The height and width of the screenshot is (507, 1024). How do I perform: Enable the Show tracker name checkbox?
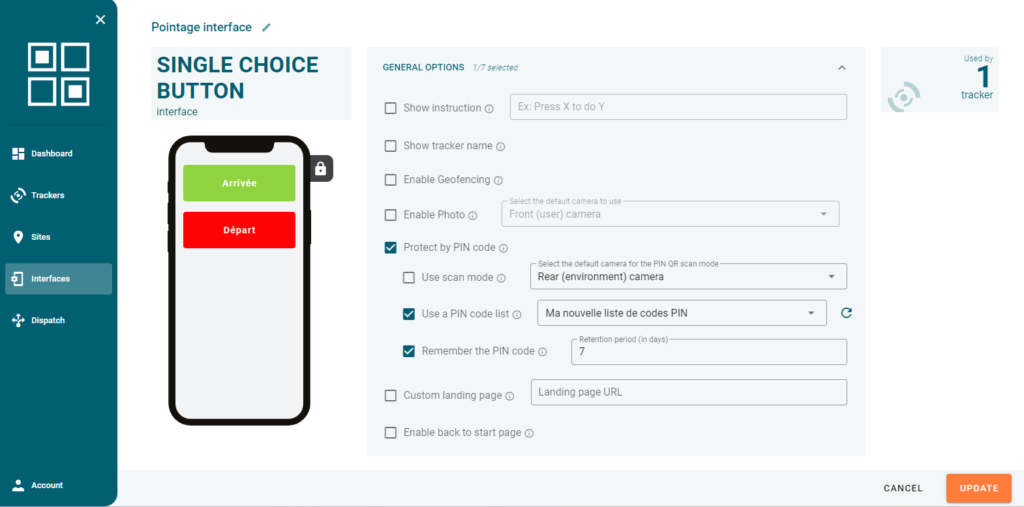coord(391,146)
